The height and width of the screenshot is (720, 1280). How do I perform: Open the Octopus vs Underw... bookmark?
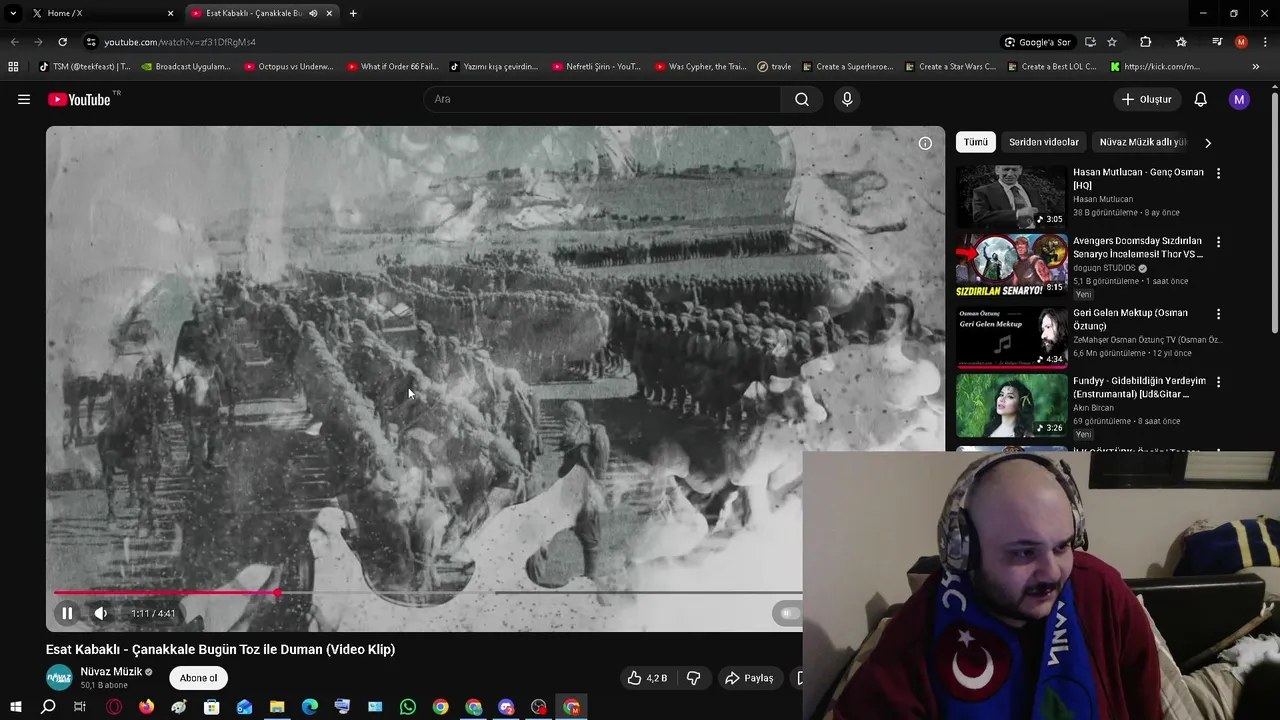(287, 67)
